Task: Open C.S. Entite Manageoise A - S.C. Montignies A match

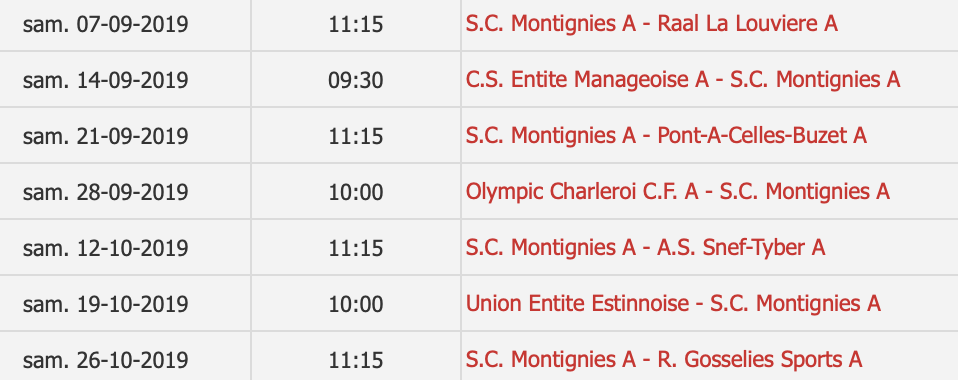Action: [683, 80]
